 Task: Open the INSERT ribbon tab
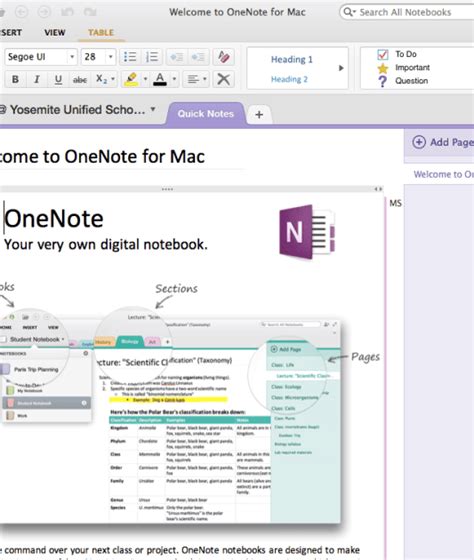tap(11, 32)
